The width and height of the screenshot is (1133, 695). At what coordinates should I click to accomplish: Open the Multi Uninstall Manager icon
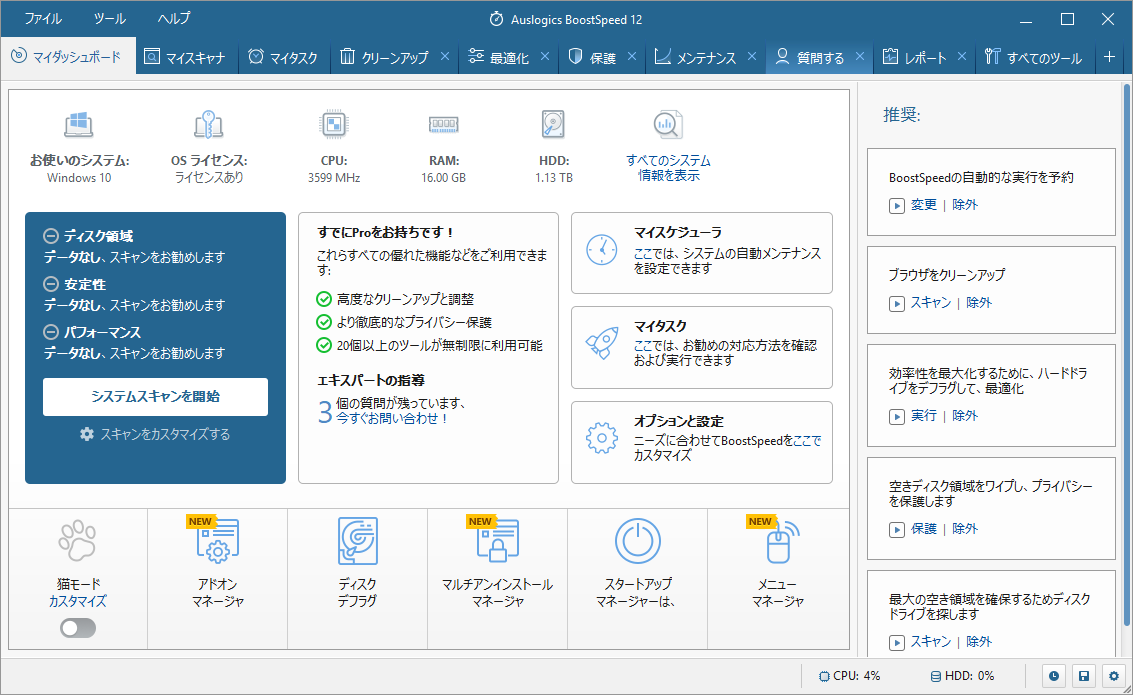coord(497,543)
